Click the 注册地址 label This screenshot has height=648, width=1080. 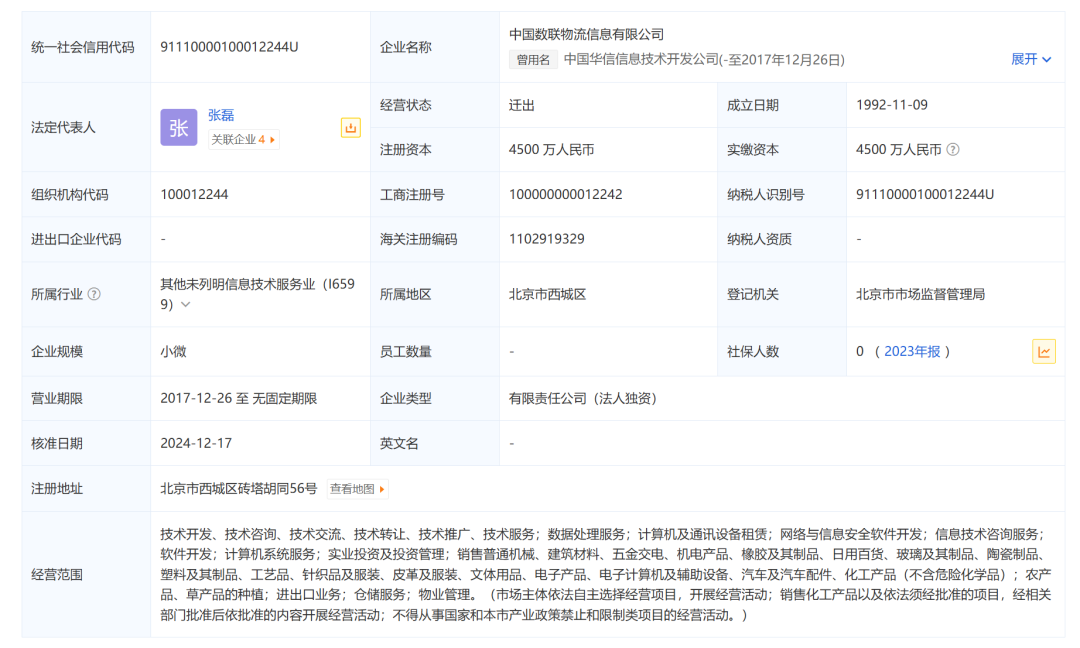coord(57,488)
